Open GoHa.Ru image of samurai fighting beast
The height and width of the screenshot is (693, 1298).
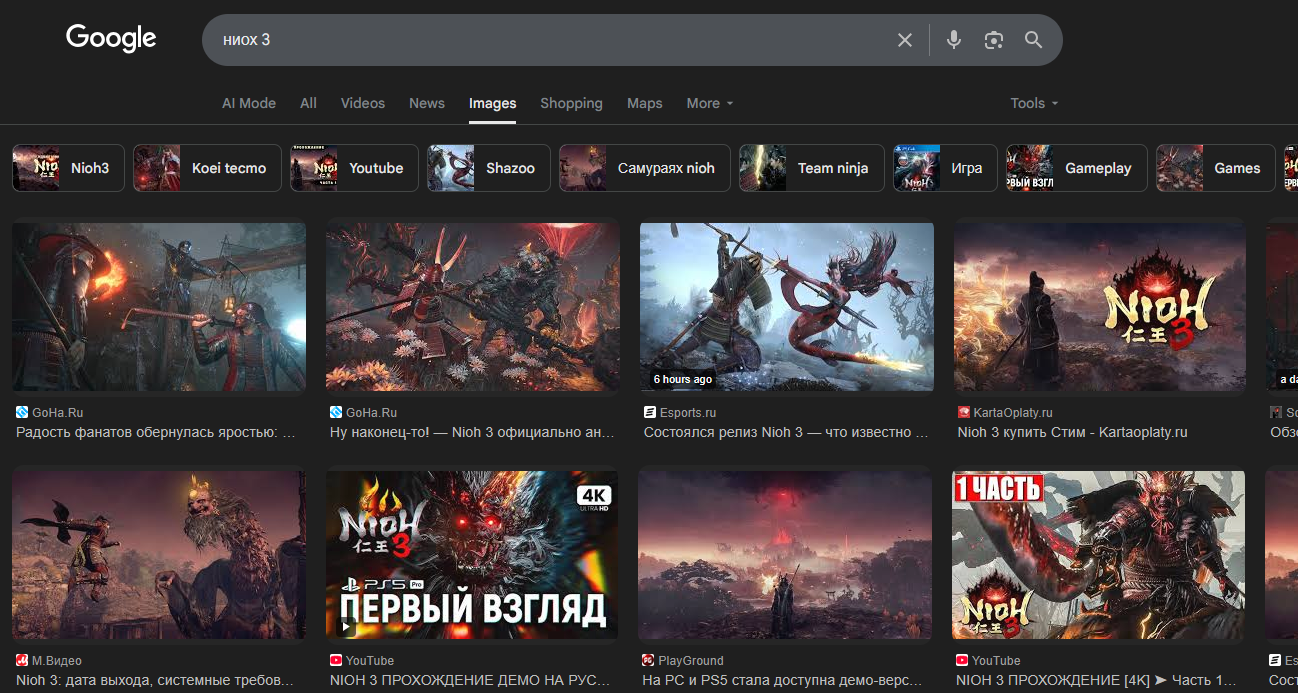pos(473,306)
